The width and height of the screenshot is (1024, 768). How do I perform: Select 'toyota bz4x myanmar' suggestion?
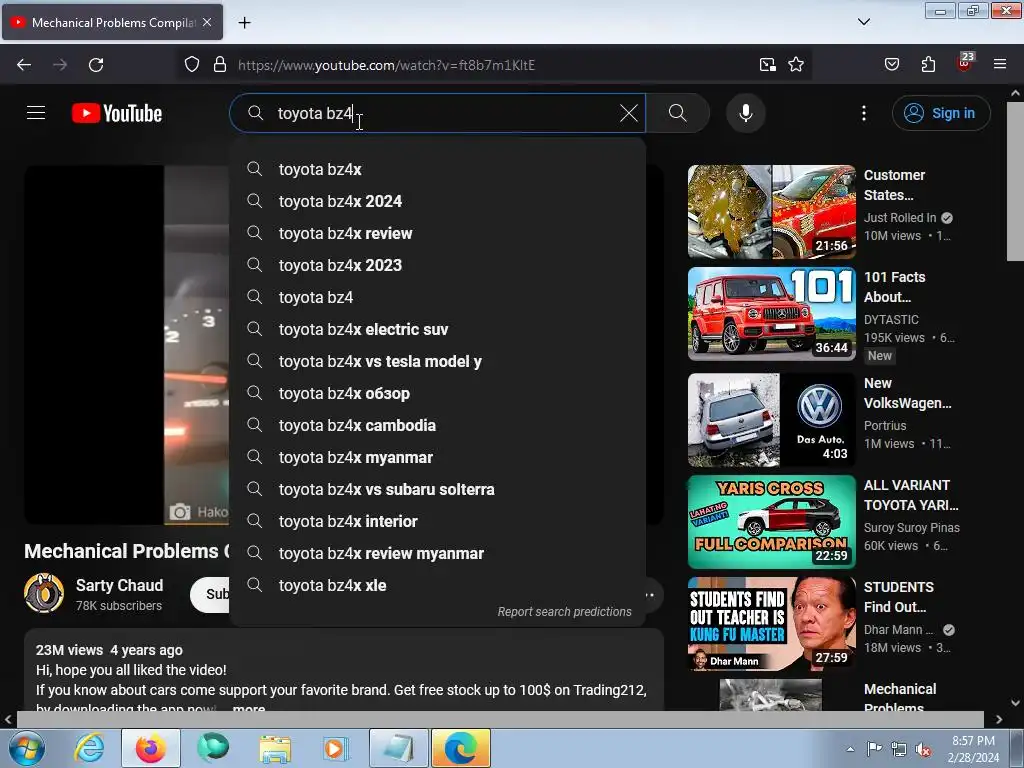coord(438,457)
